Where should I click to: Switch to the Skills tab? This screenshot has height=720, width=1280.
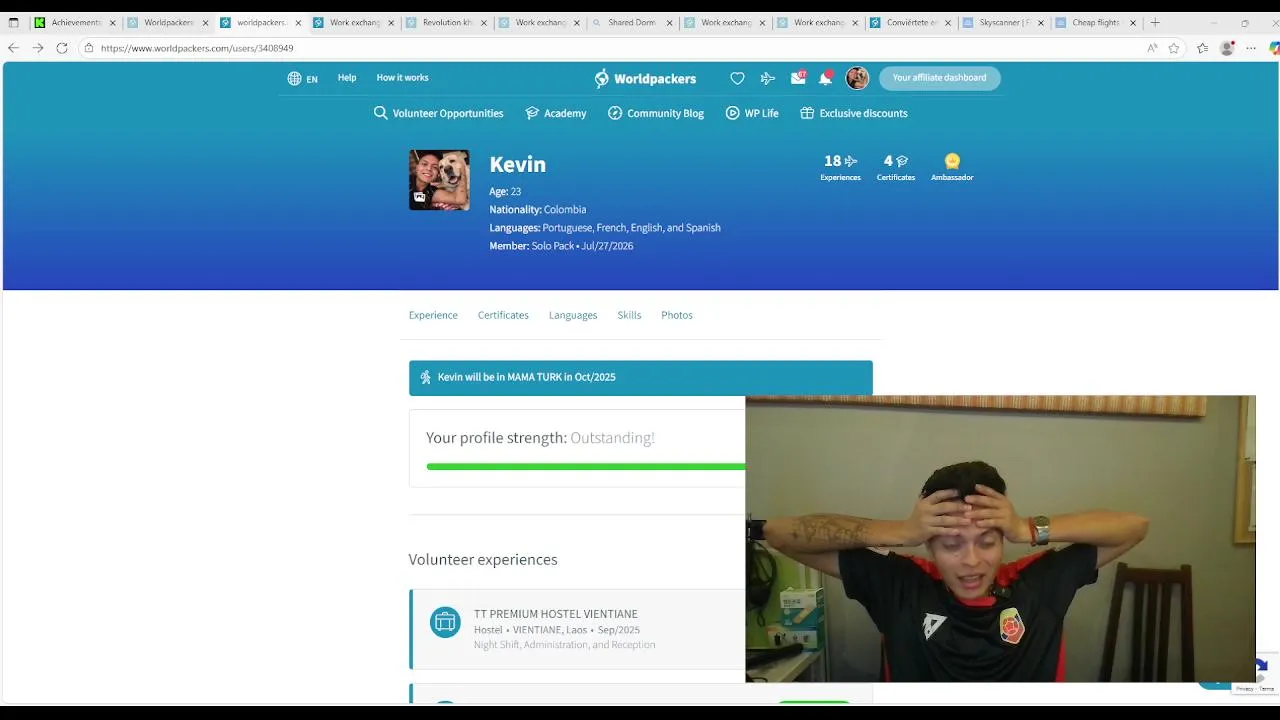point(629,315)
